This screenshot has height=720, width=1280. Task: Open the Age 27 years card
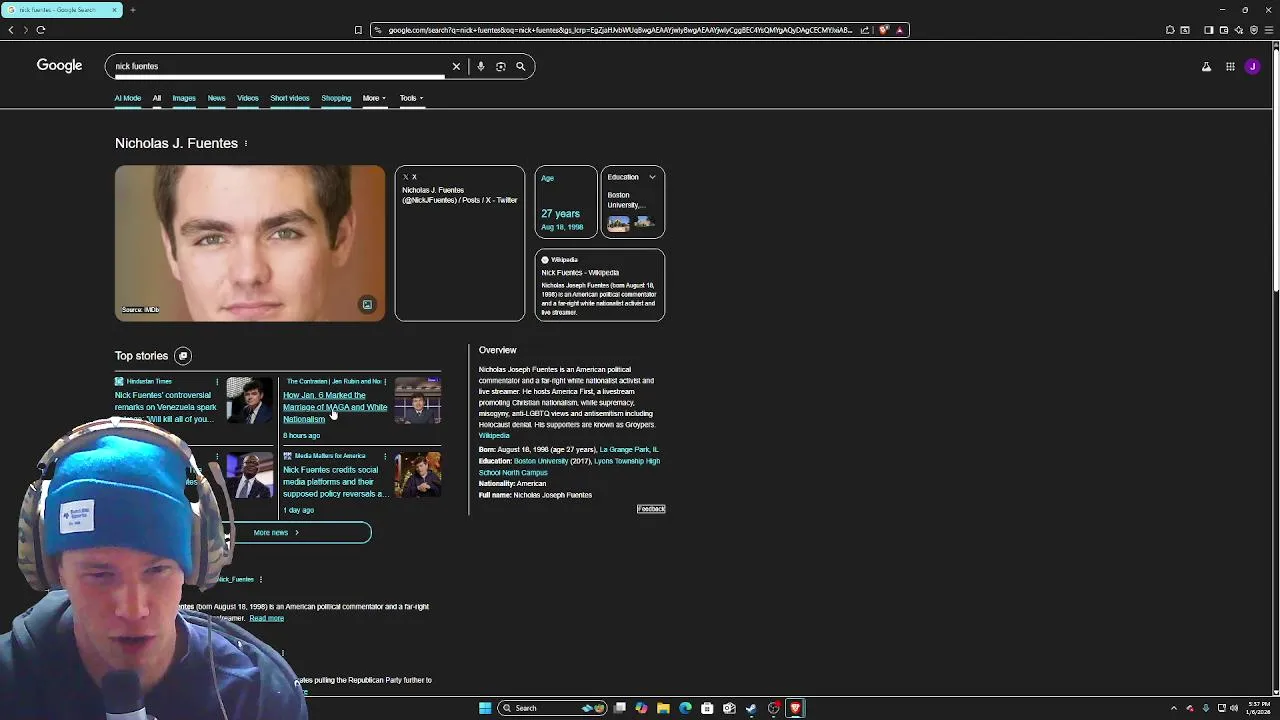pos(566,202)
